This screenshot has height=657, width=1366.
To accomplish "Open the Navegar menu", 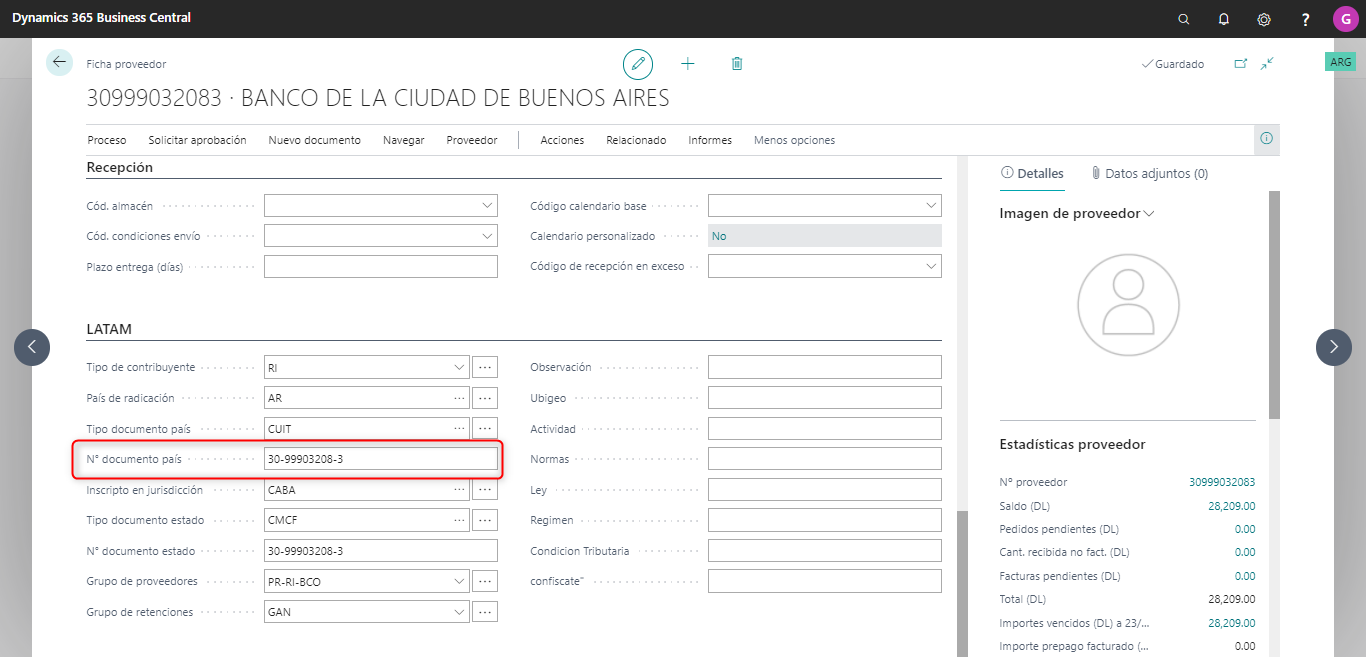I will click(x=404, y=140).
